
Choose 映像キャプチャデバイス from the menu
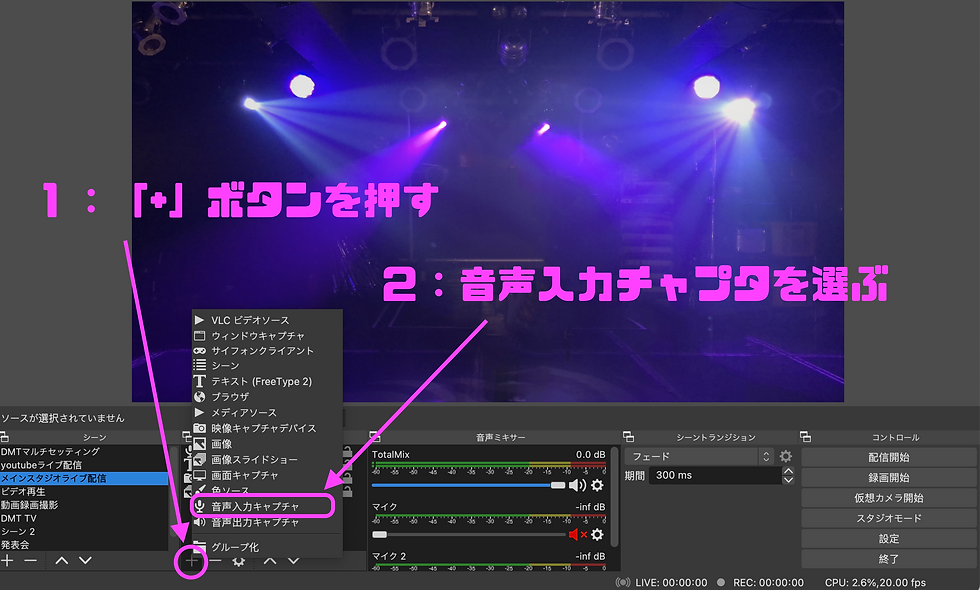[267, 428]
